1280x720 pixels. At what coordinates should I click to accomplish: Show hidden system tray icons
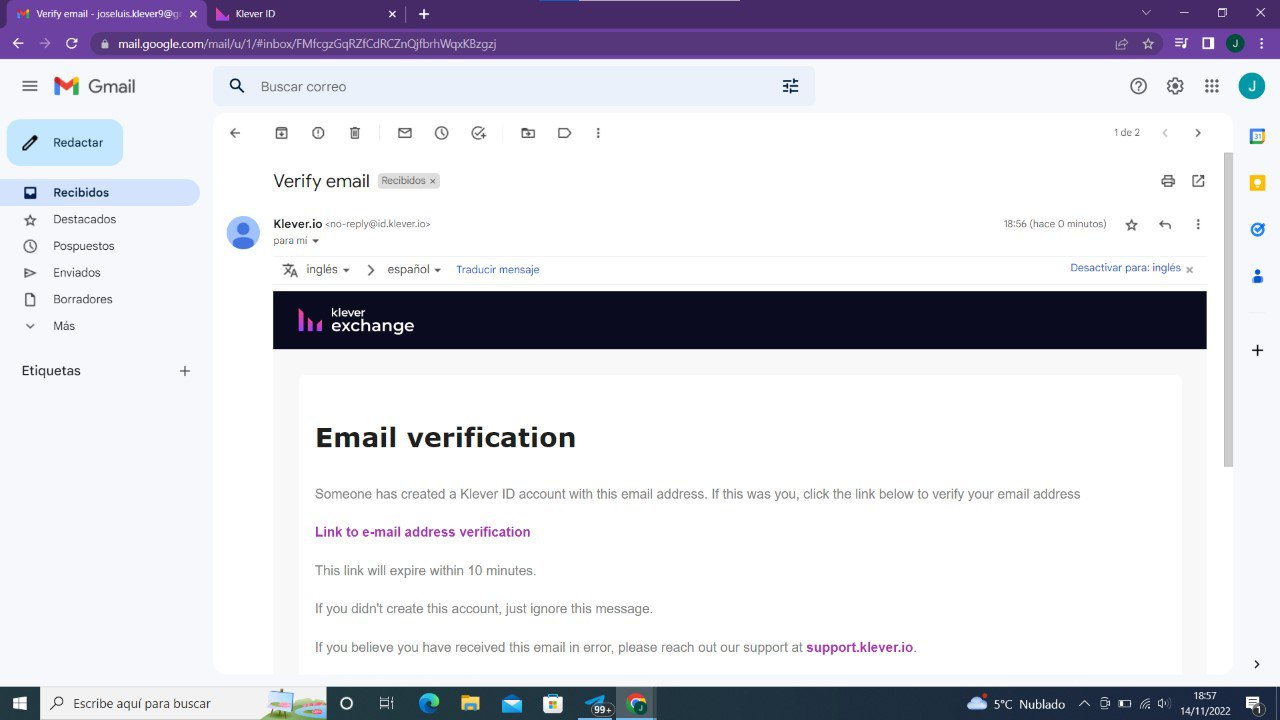[1084, 704]
